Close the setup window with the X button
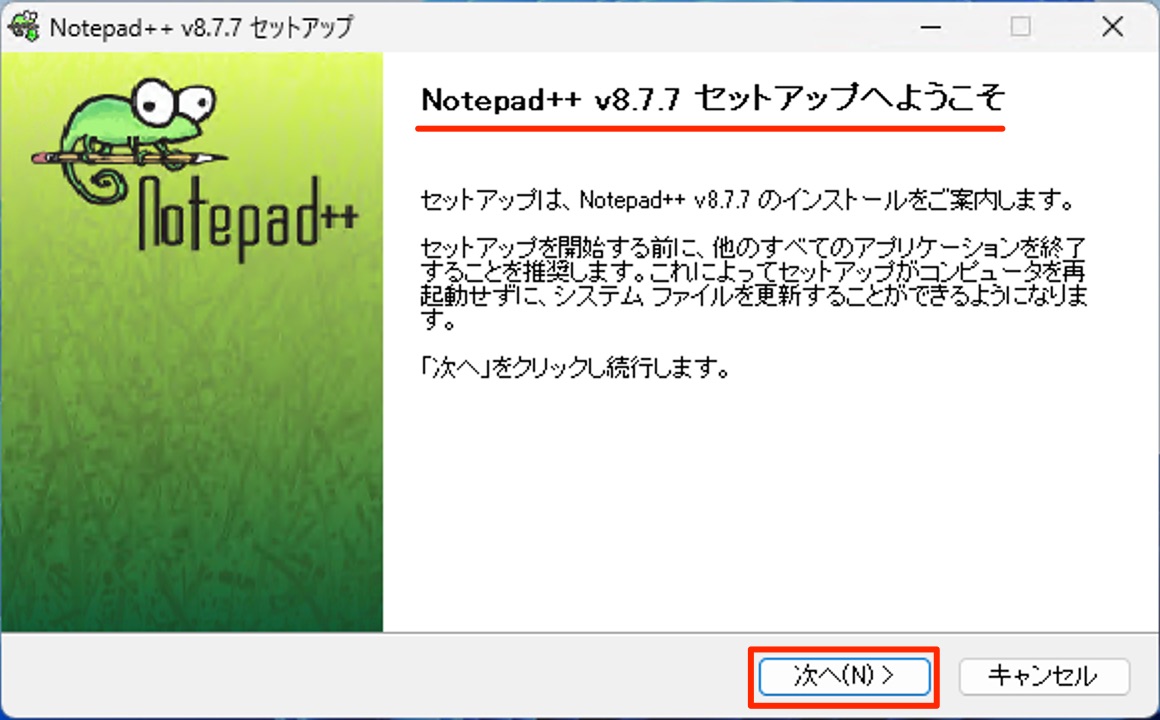The height and width of the screenshot is (720, 1160). pos(1112,27)
